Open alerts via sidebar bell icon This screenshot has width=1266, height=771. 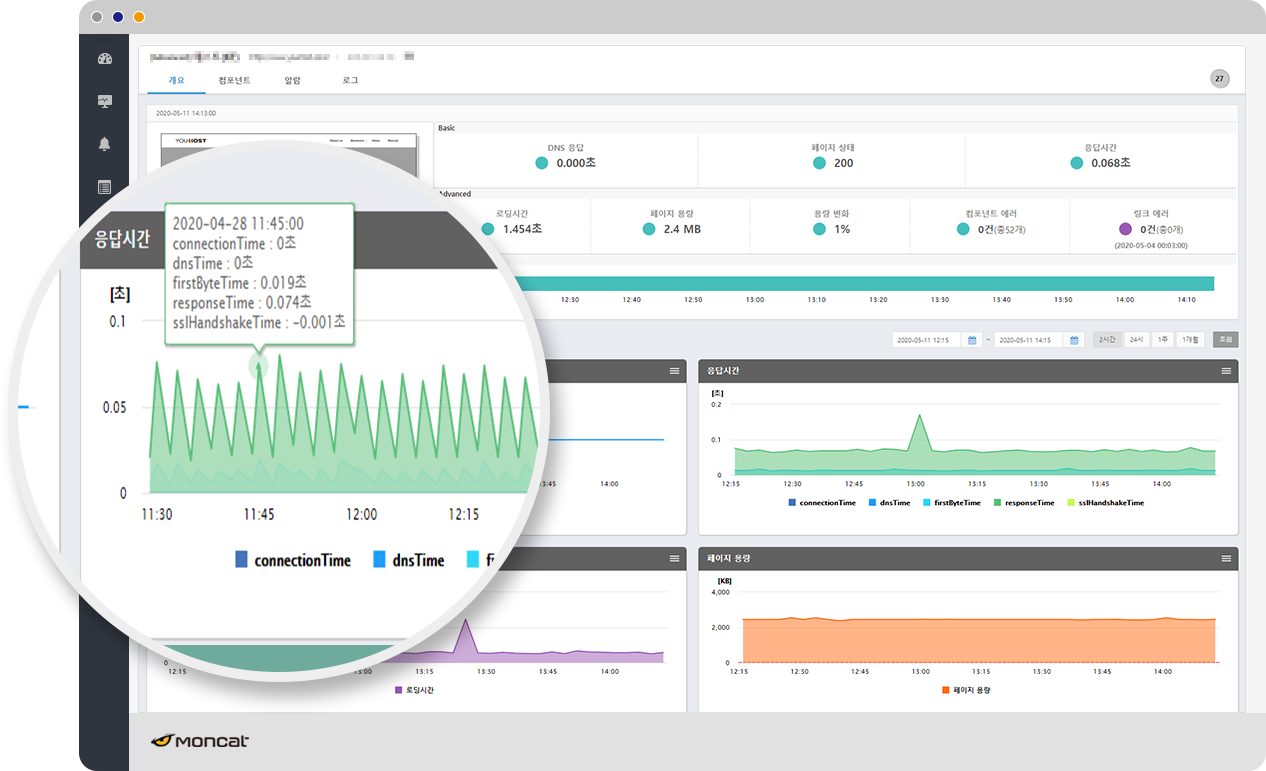(105, 144)
